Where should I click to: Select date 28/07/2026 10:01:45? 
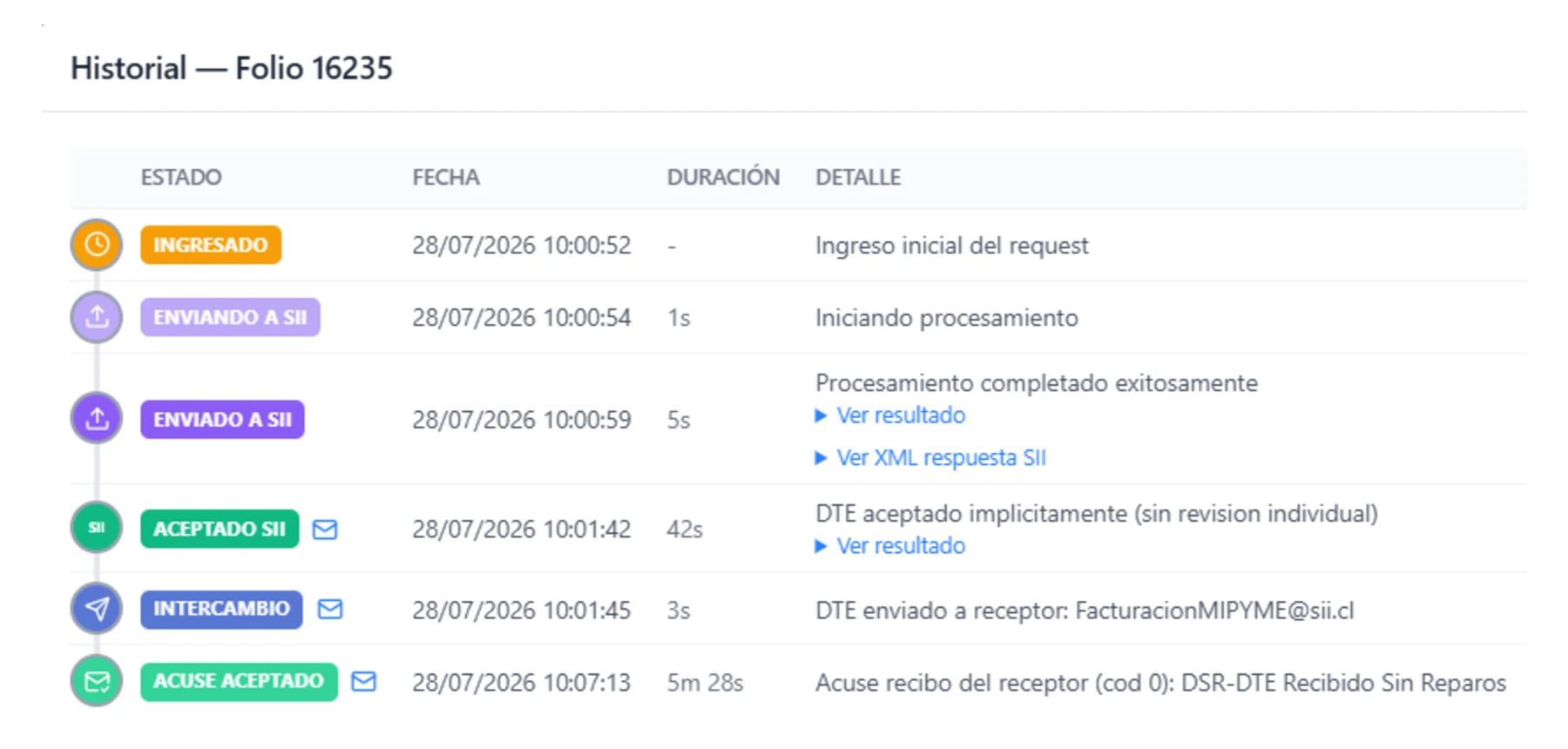point(522,611)
